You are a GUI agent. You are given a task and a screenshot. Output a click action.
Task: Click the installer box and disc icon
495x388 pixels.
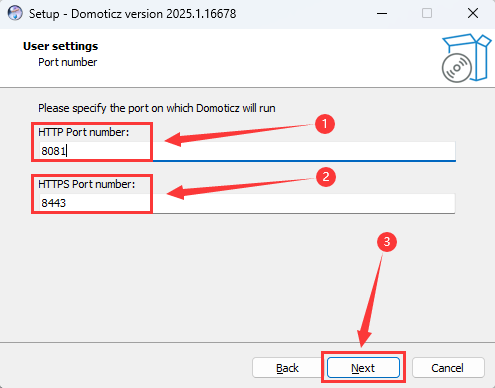point(466,58)
